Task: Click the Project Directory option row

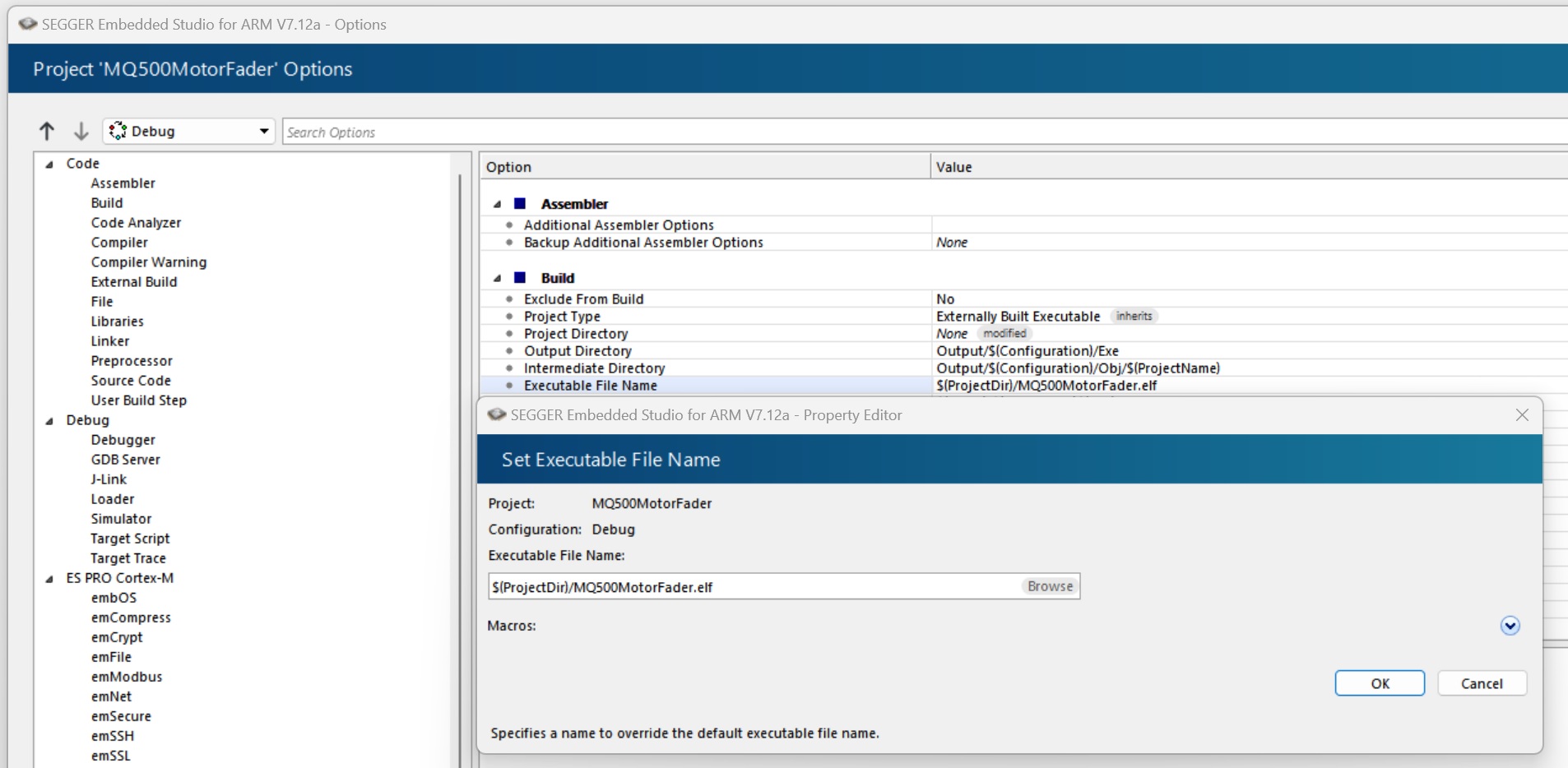Action: point(1024,333)
